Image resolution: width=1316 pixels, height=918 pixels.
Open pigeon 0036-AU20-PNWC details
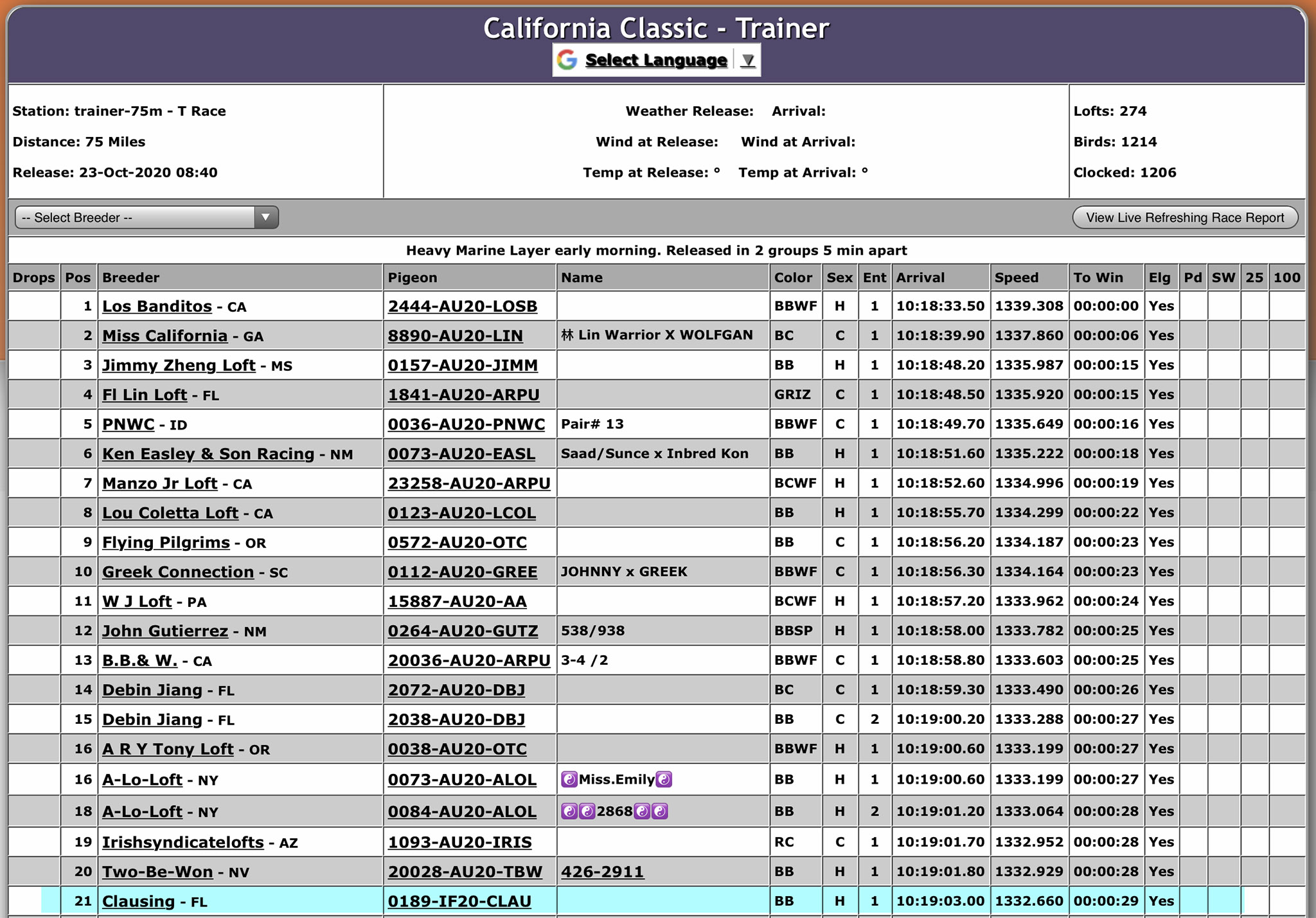click(x=467, y=424)
